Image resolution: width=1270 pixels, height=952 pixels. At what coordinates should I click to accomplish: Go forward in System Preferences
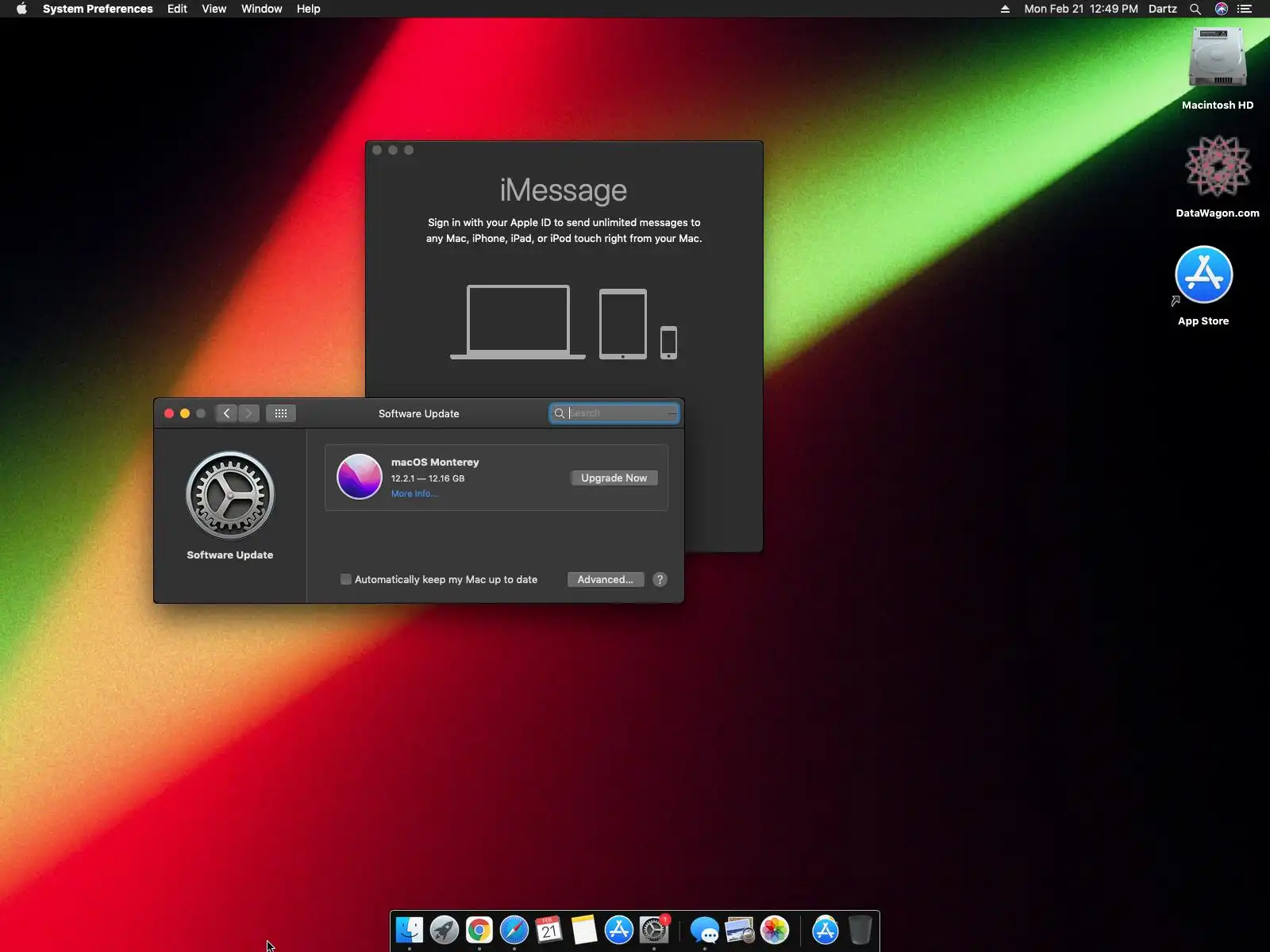[248, 413]
